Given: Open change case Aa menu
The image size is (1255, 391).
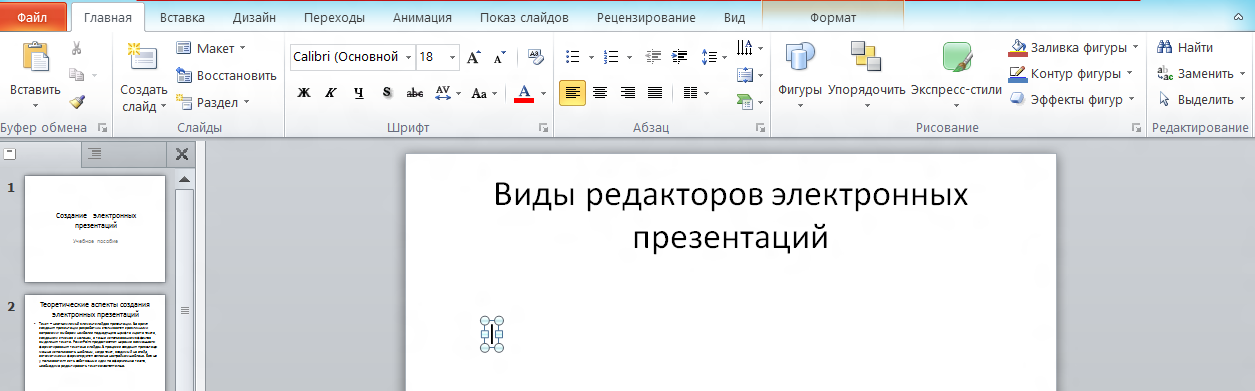Looking at the screenshot, I should [483, 93].
